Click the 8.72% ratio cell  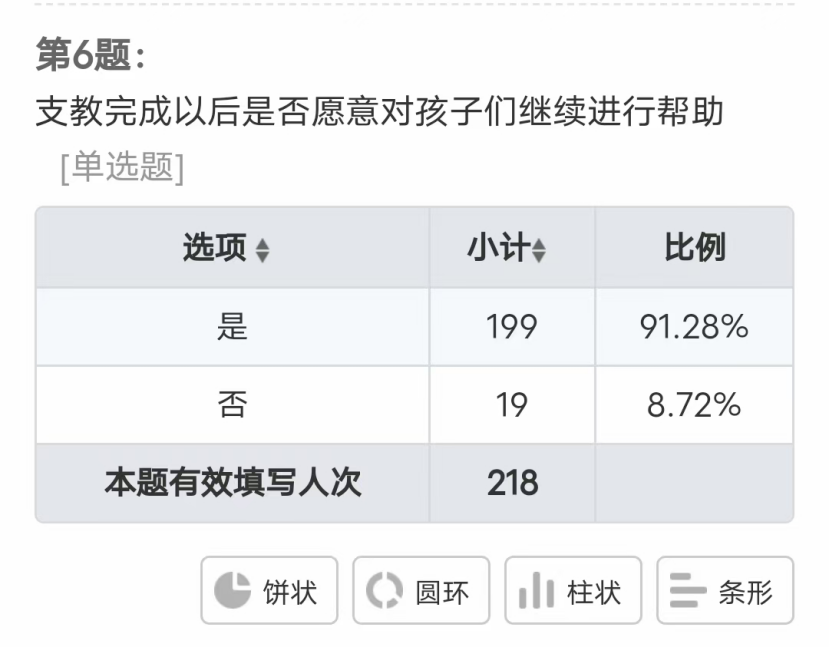click(x=694, y=405)
